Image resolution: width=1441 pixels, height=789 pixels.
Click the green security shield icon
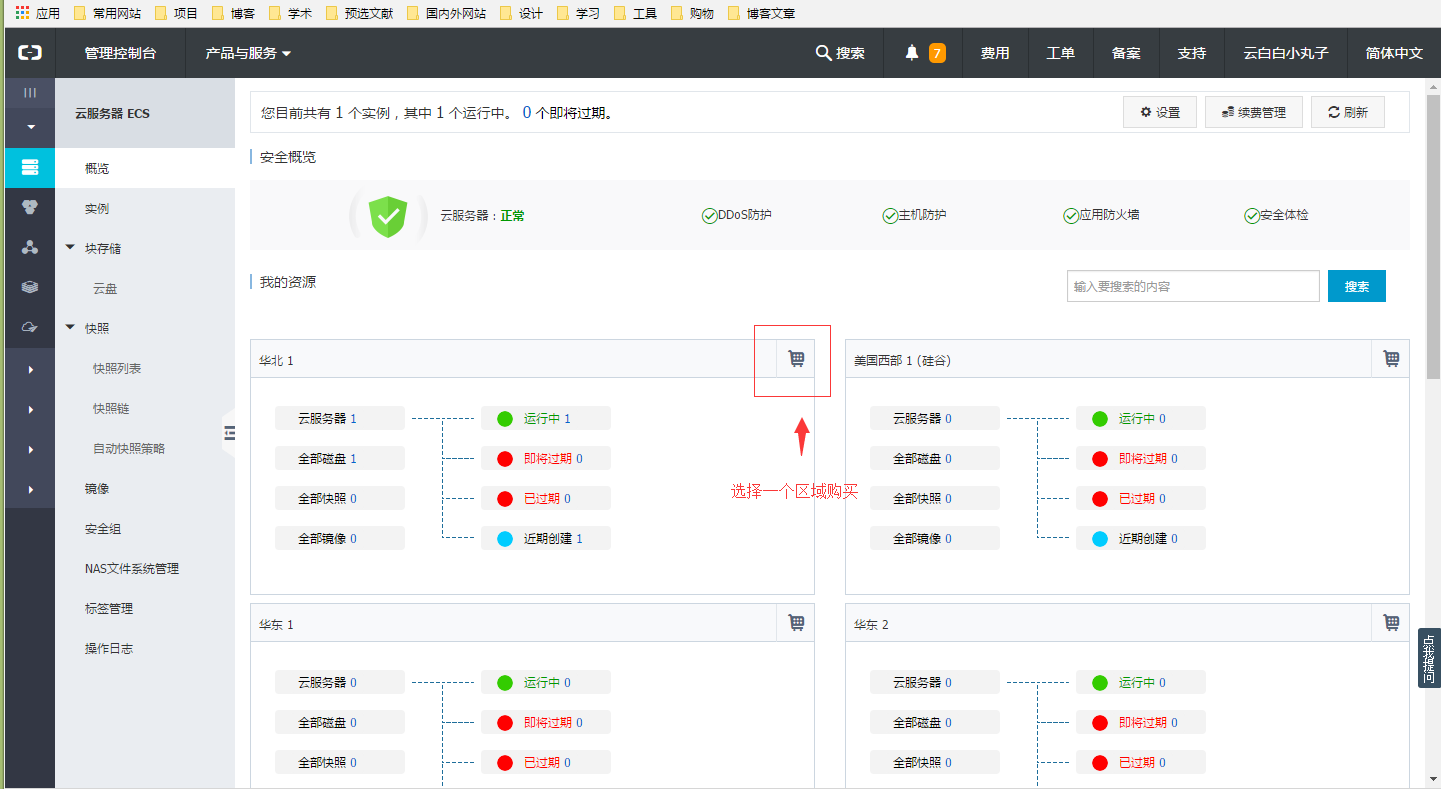[388, 216]
